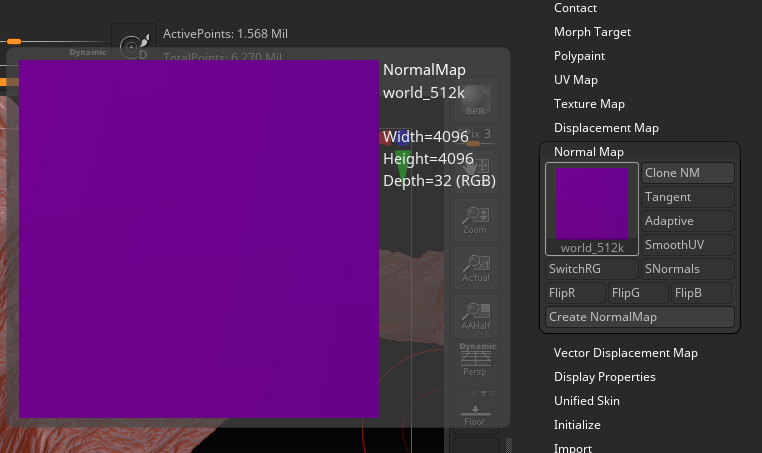Expand the Displacement Map section

point(606,128)
